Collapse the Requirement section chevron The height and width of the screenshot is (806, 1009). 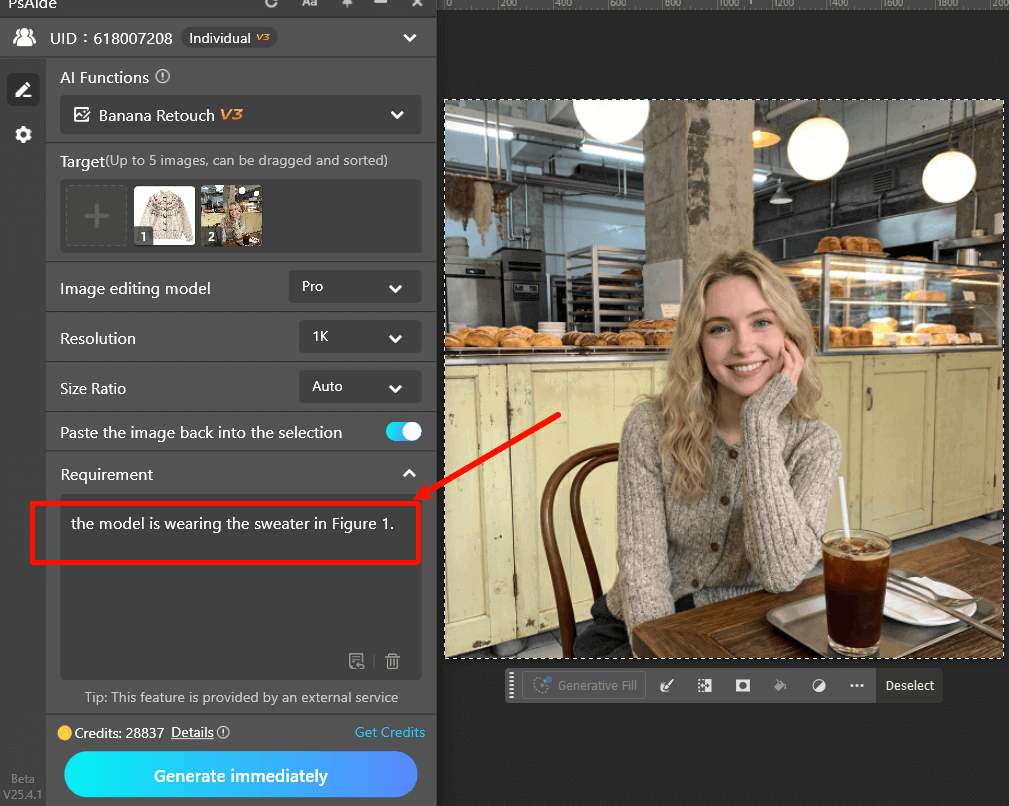[408, 474]
